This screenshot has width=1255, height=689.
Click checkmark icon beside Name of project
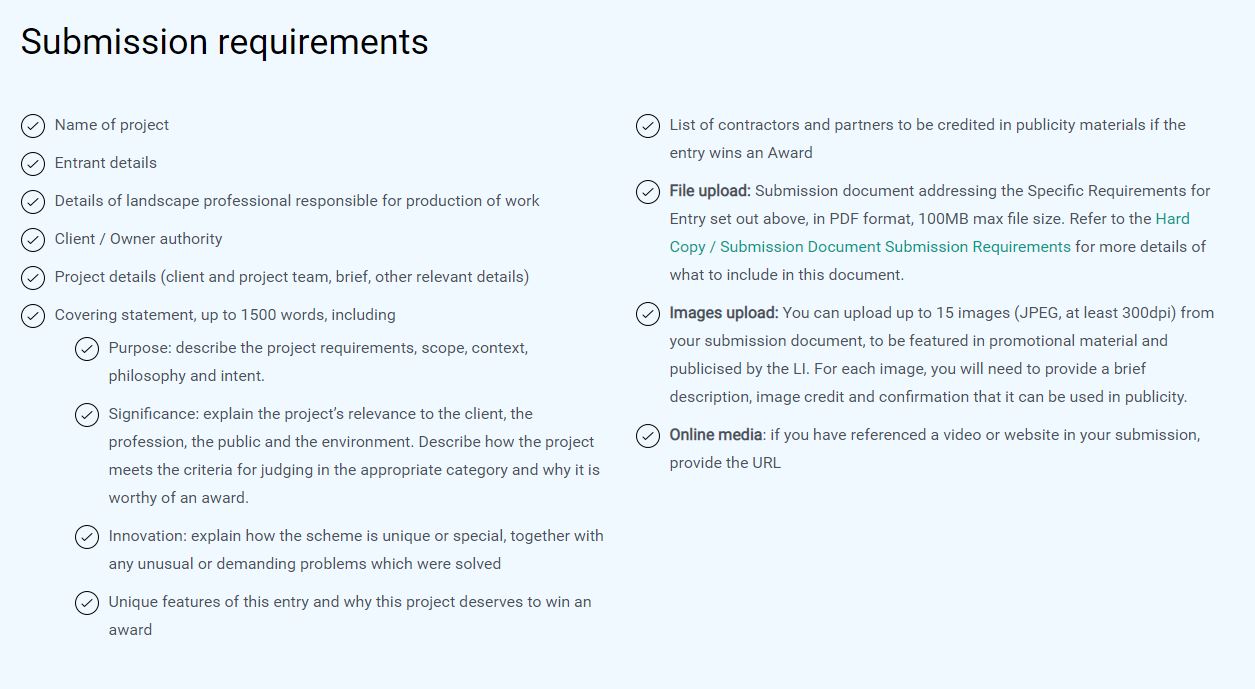pos(33,126)
